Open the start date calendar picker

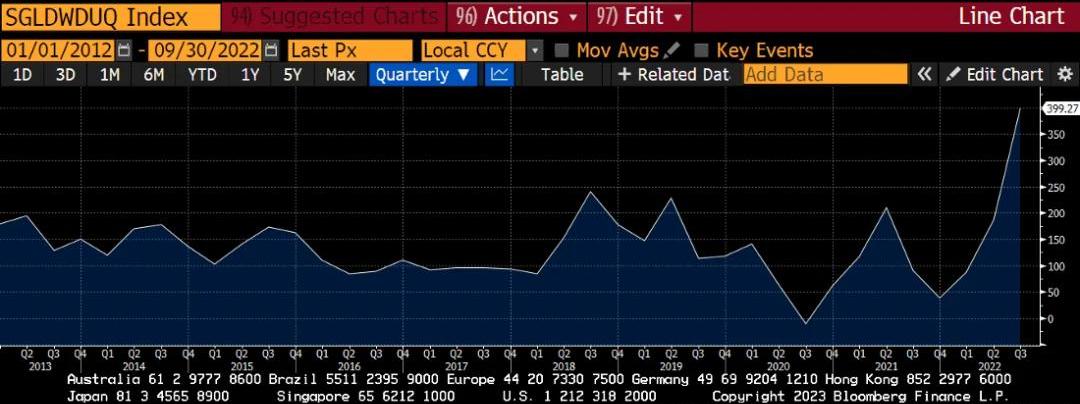coord(124,50)
